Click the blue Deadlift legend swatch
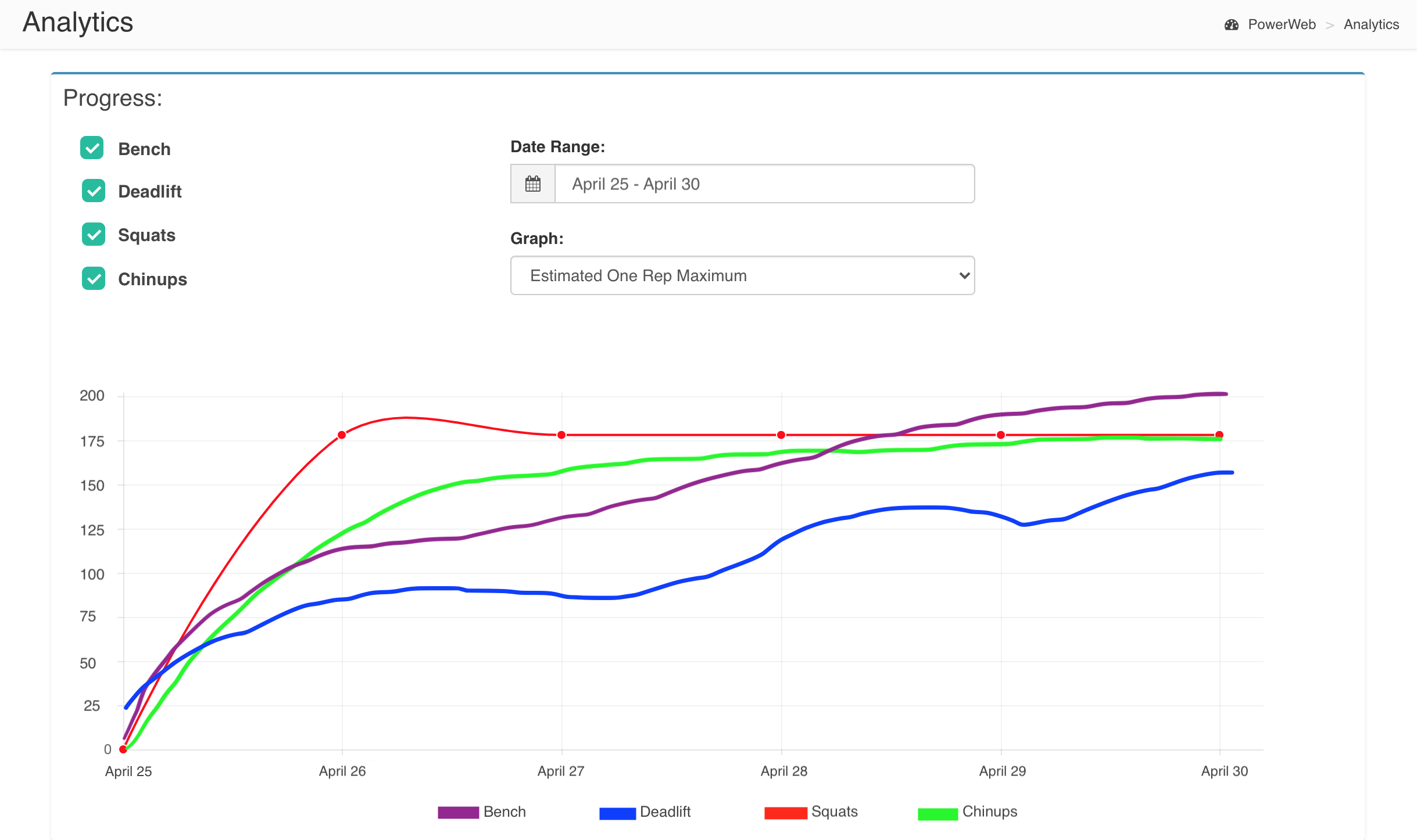Screen dimensions: 1417x840 [x=617, y=813]
